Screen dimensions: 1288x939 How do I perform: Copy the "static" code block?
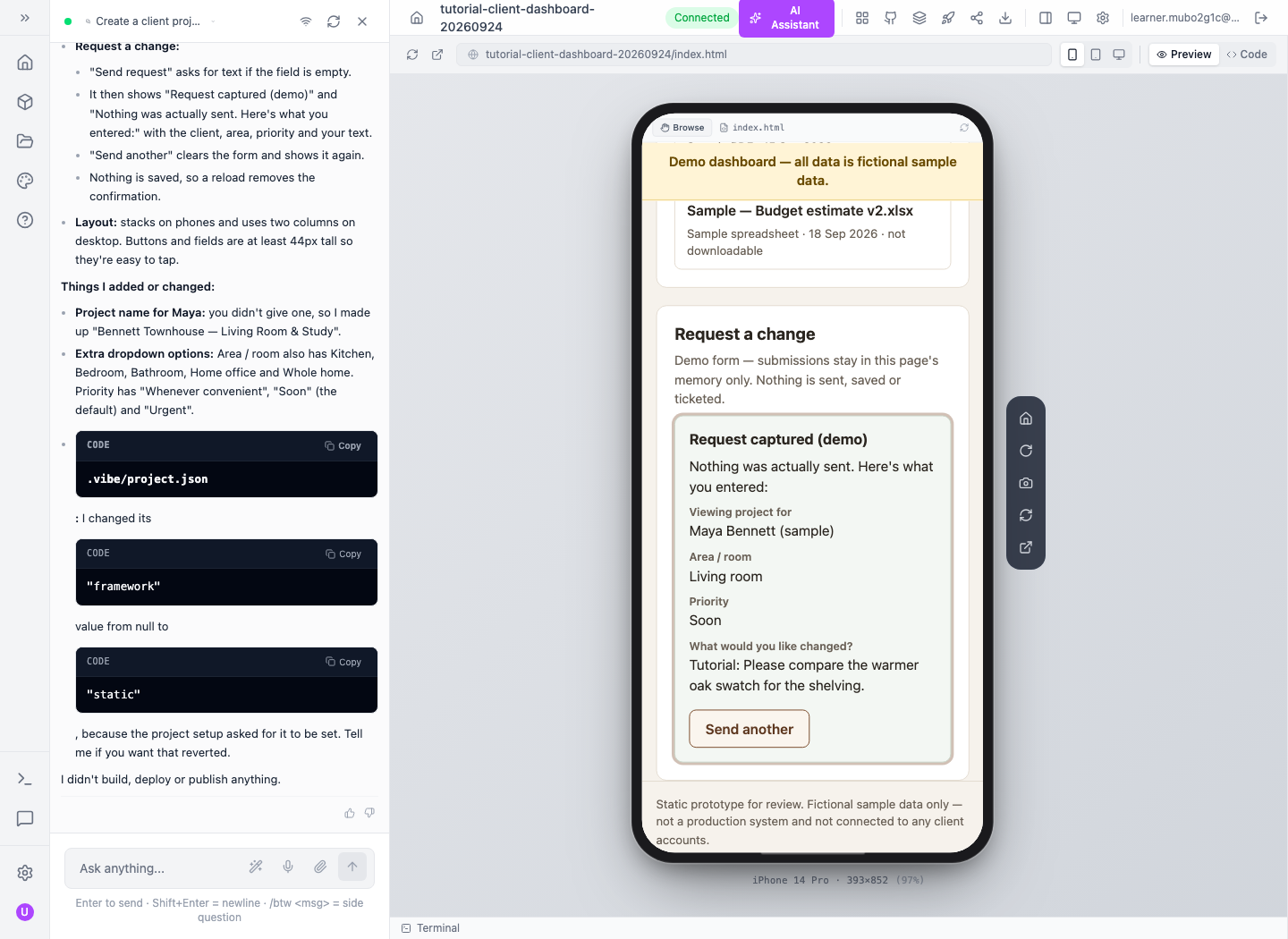point(343,662)
